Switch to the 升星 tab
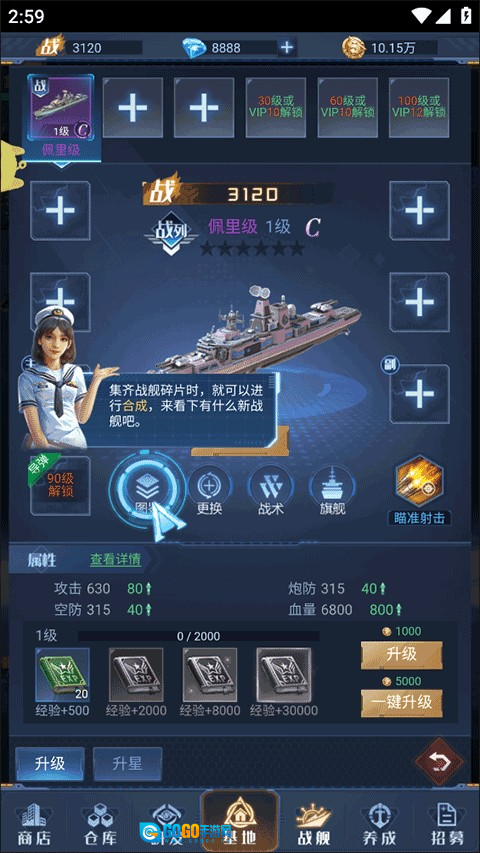 pyautogui.click(x=127, y=763)
